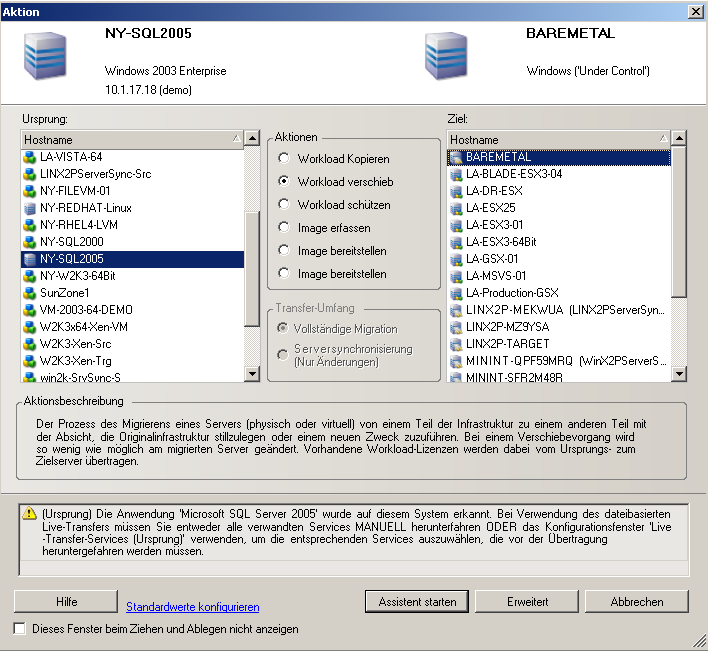Viewport: 708px width, 651px height.
Task: Select Serversynchronisierung (Nur Änderungen) option
Action: click(x=283, y=355)
